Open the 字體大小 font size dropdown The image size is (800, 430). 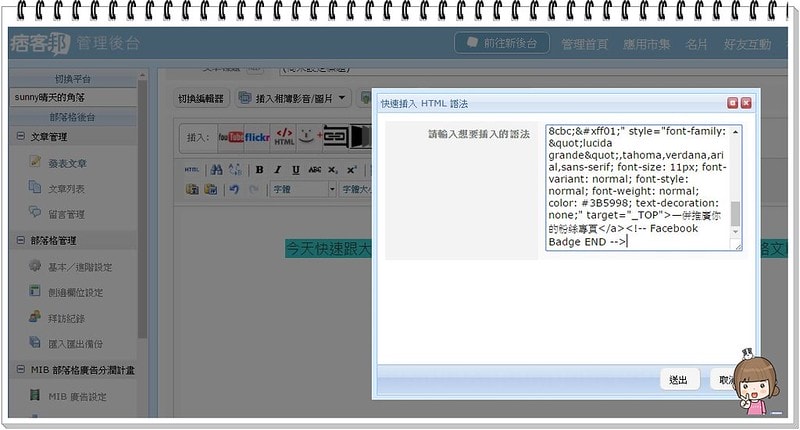pos(356,189)
